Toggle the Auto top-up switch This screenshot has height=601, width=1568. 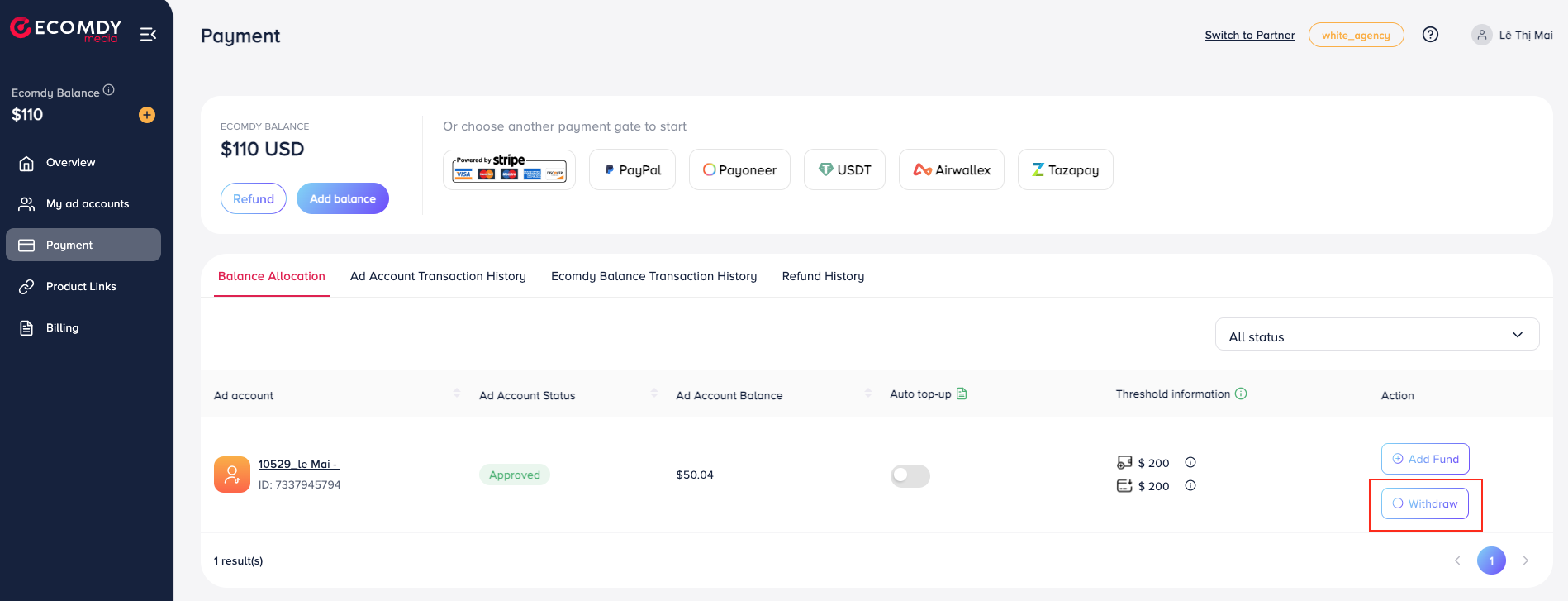click(910, 475)
